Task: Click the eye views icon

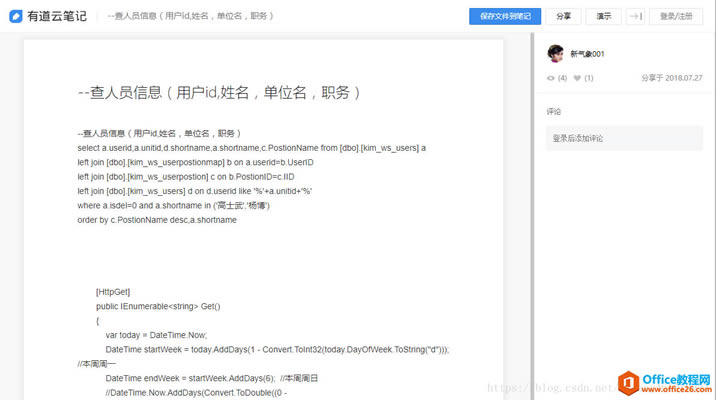Action: click(551, 78)
